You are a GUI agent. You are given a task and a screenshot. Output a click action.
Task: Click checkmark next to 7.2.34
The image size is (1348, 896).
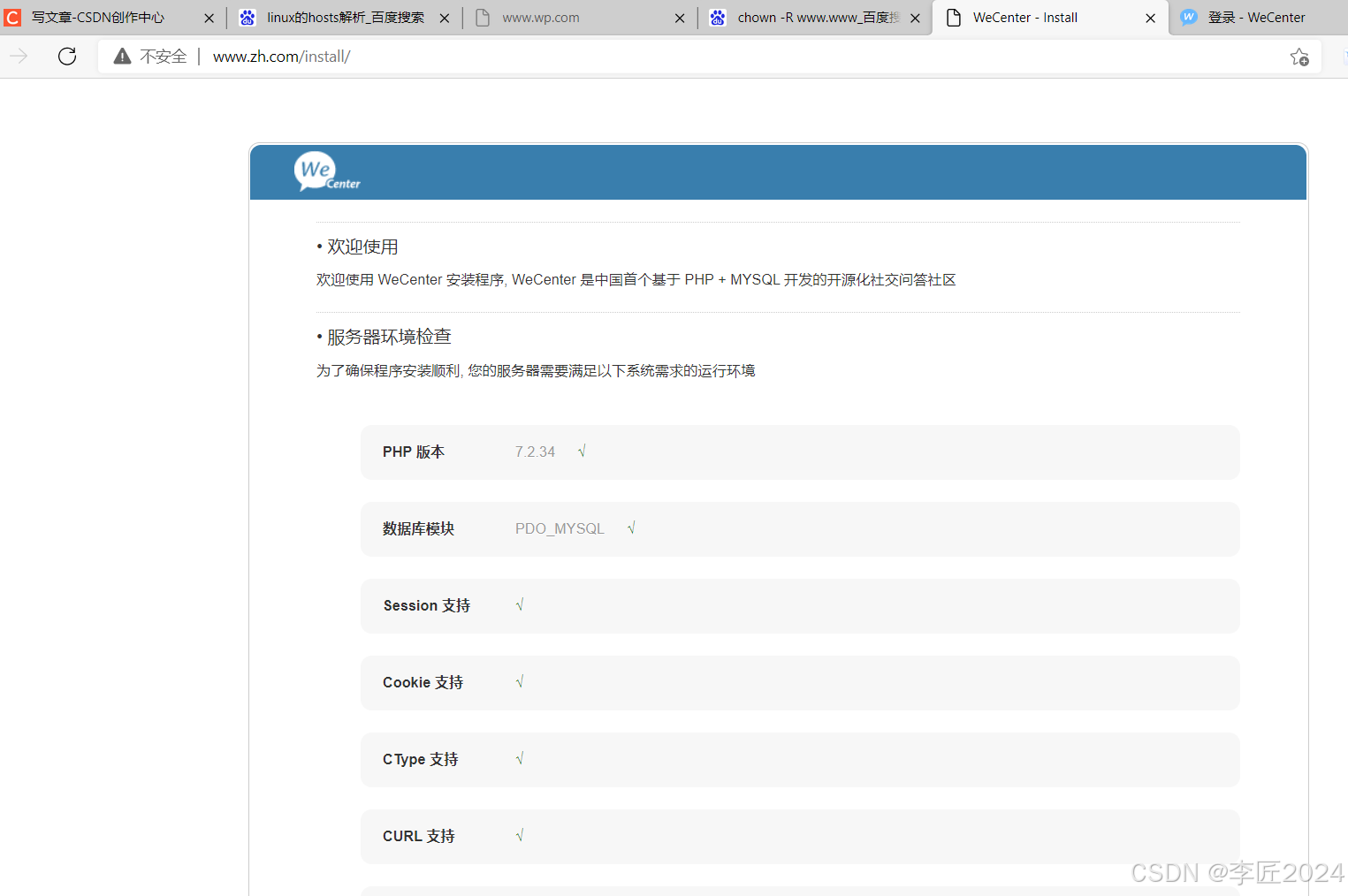click(x=582, y=452)
